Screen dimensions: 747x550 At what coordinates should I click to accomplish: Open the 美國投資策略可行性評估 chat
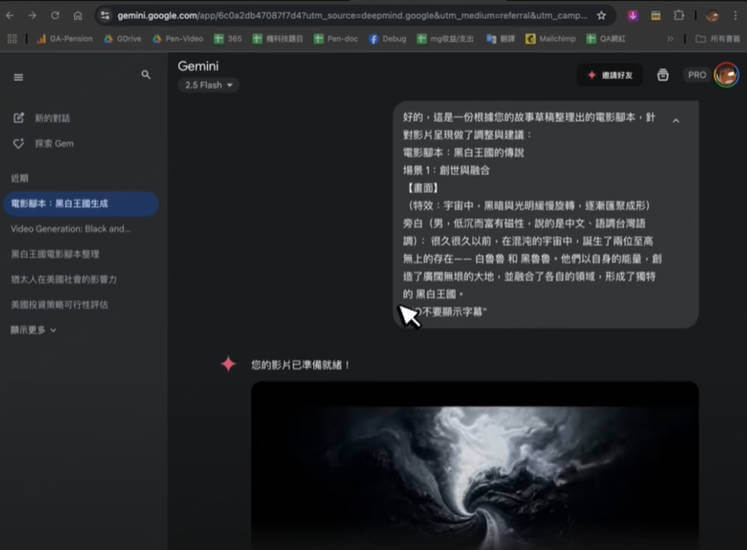click(60, 305)
